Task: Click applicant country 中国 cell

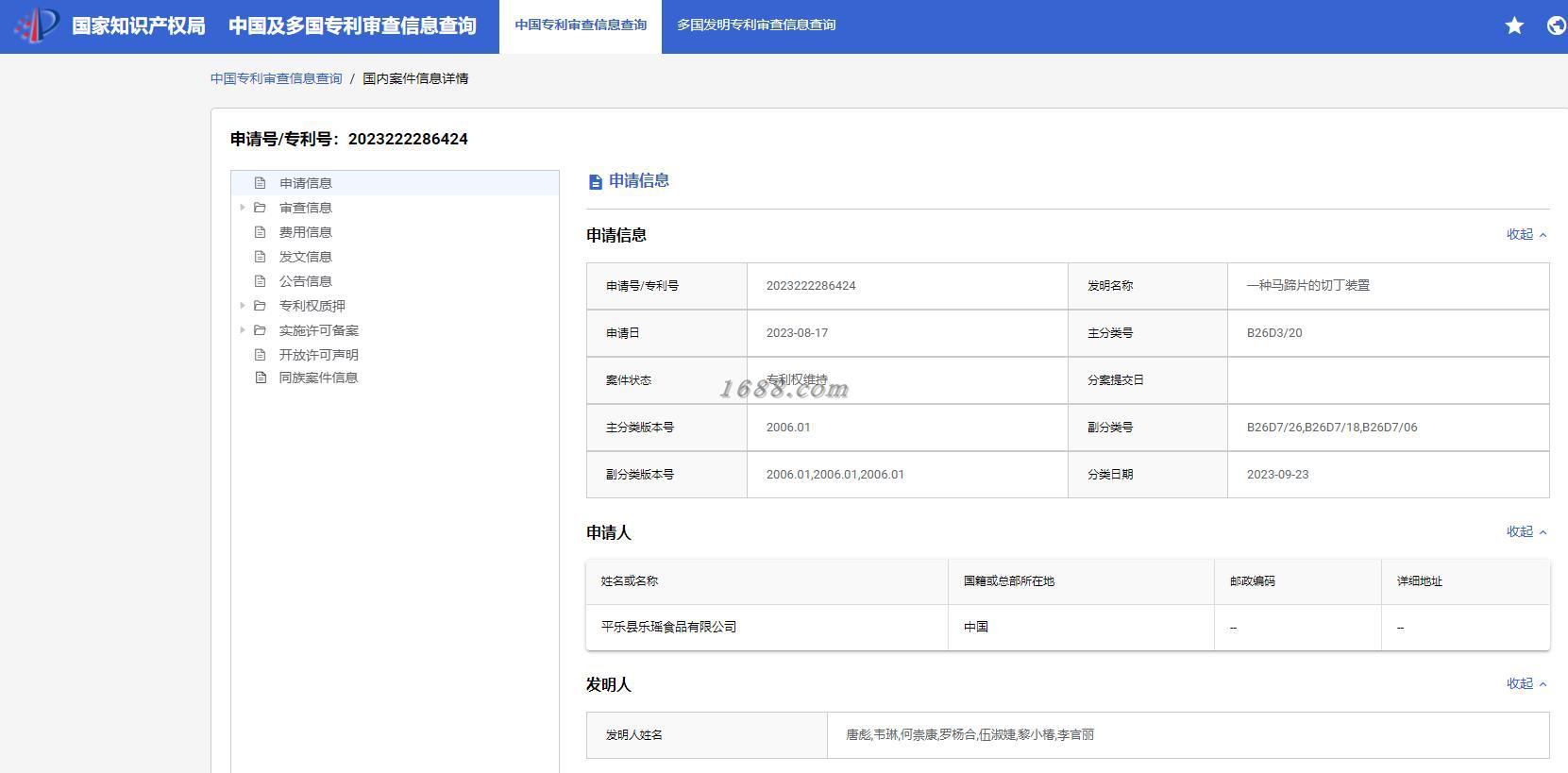Action: click(x=1081, y=628)
